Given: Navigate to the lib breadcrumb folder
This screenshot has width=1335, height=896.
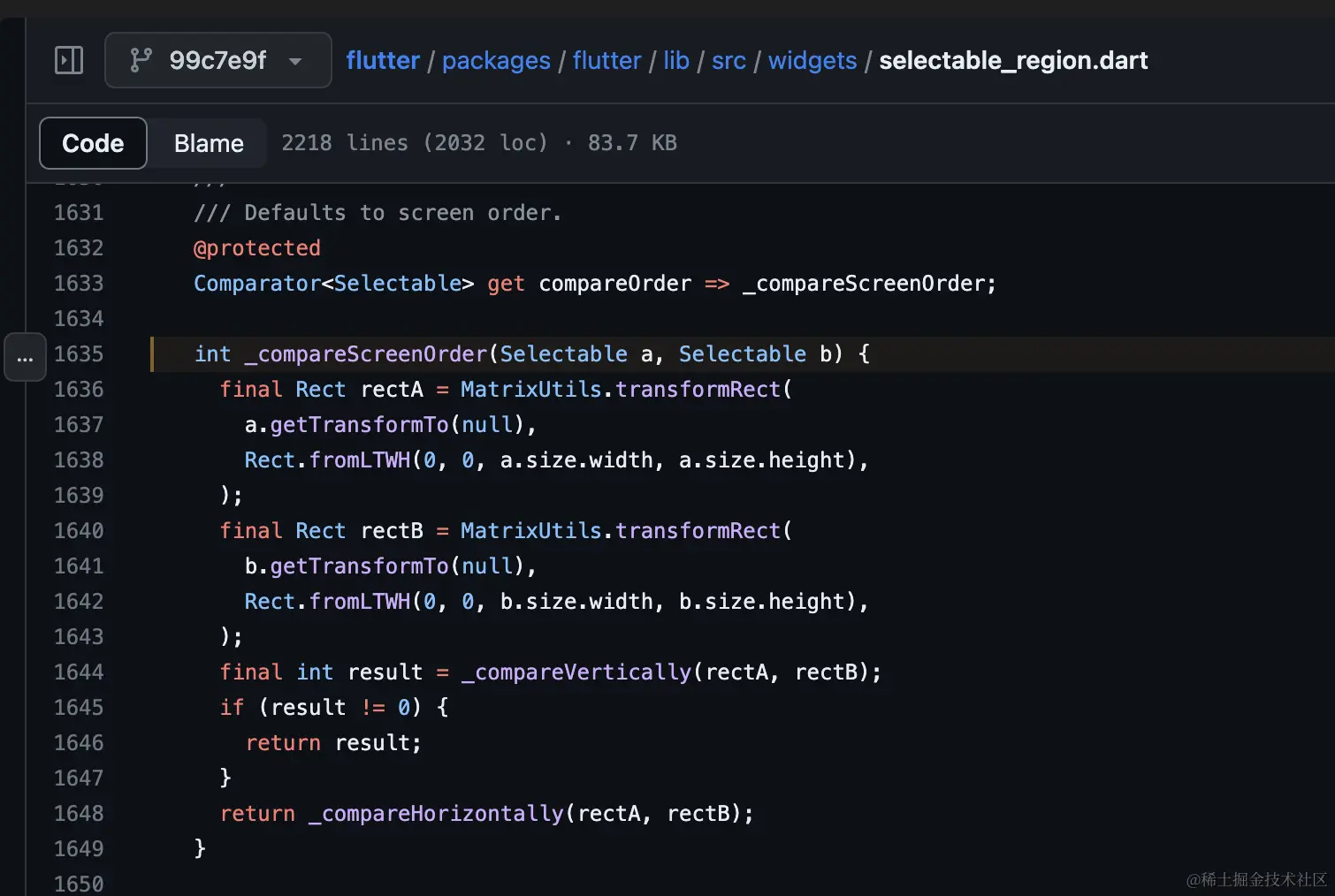Looking at the screenshot, I should [676, 60].
